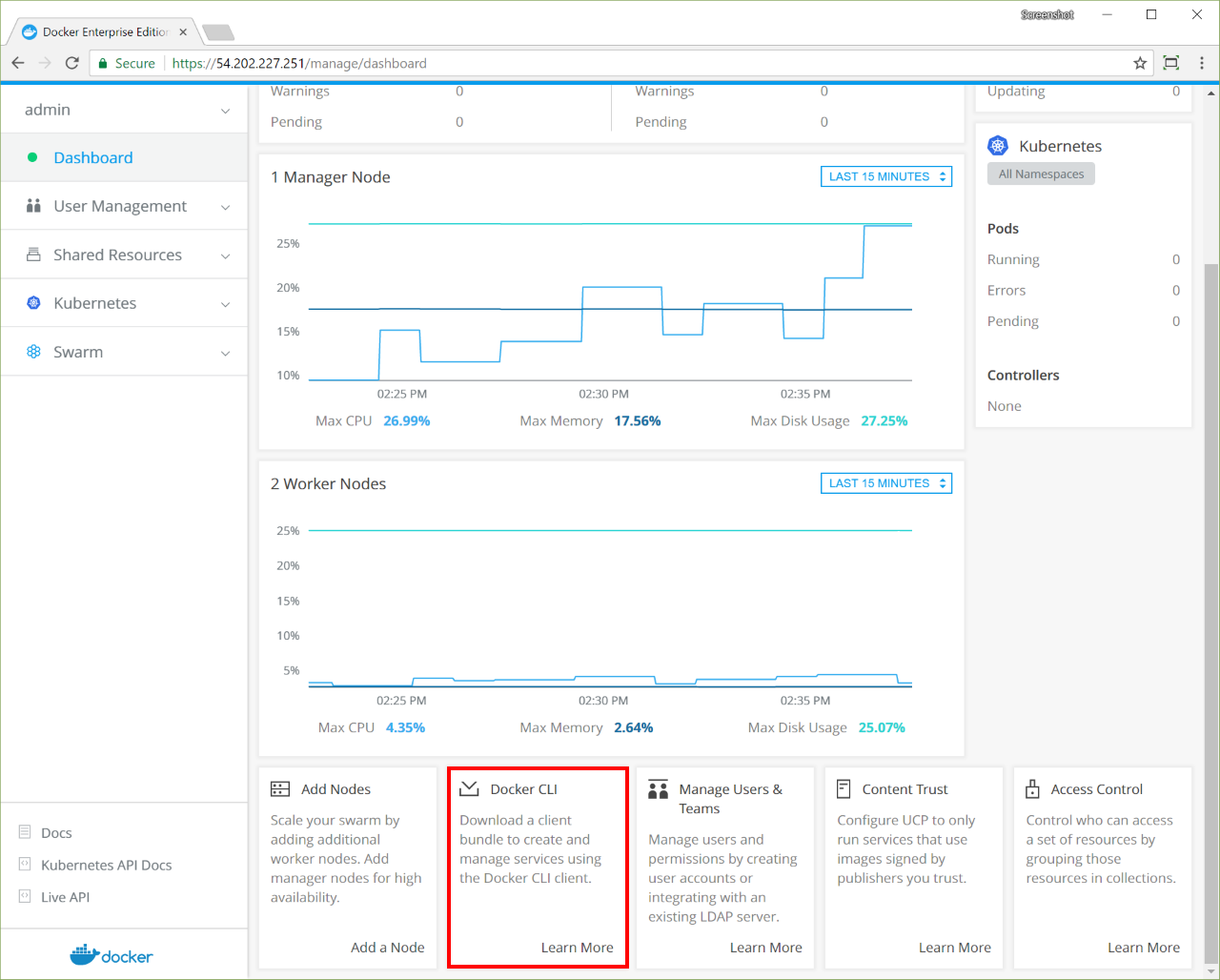Click the Swarm icon in sidebar

point(33,352)
